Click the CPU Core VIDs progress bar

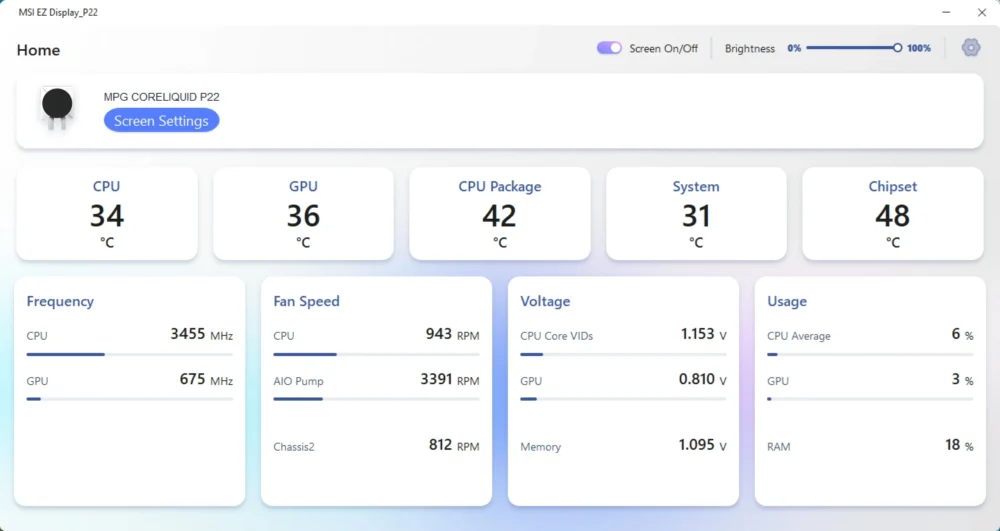[x=623, y=354]
